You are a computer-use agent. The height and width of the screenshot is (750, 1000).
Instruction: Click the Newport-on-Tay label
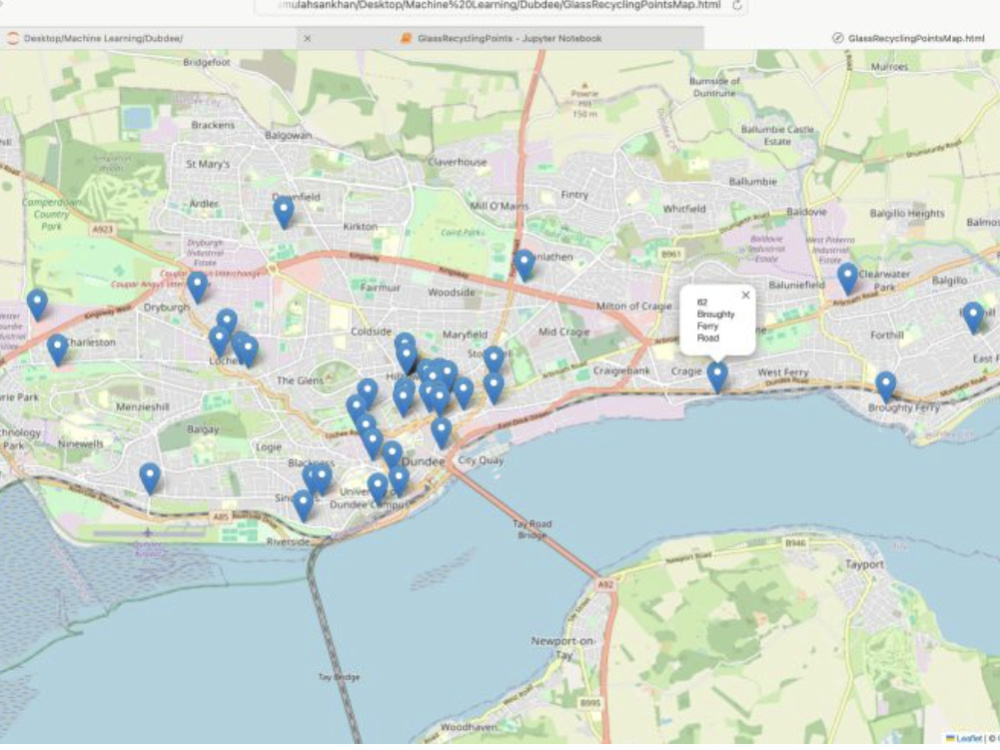562,647
